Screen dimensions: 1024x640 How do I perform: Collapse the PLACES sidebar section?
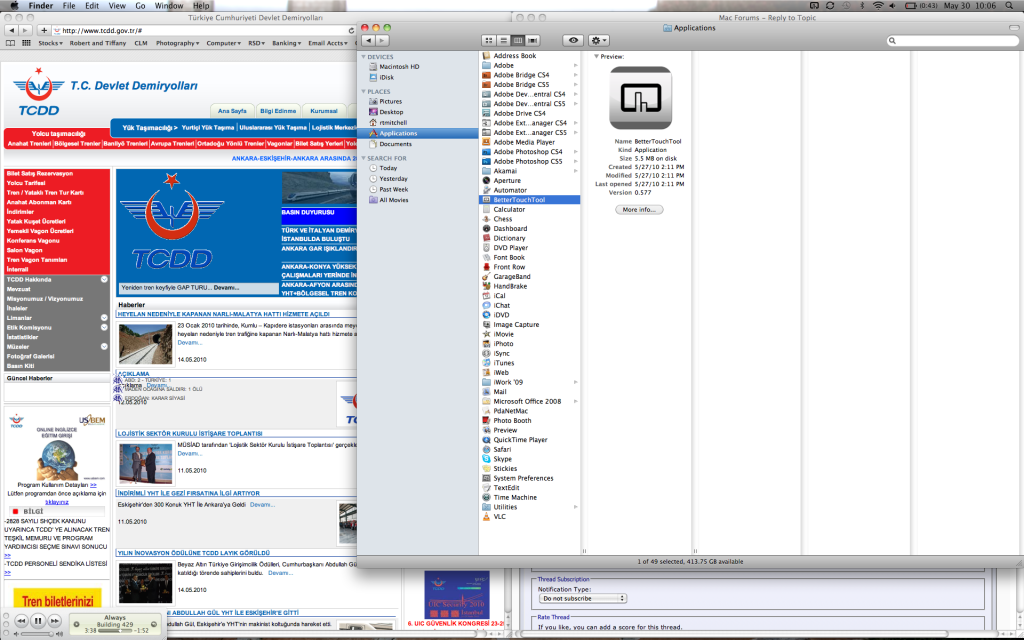364,91
